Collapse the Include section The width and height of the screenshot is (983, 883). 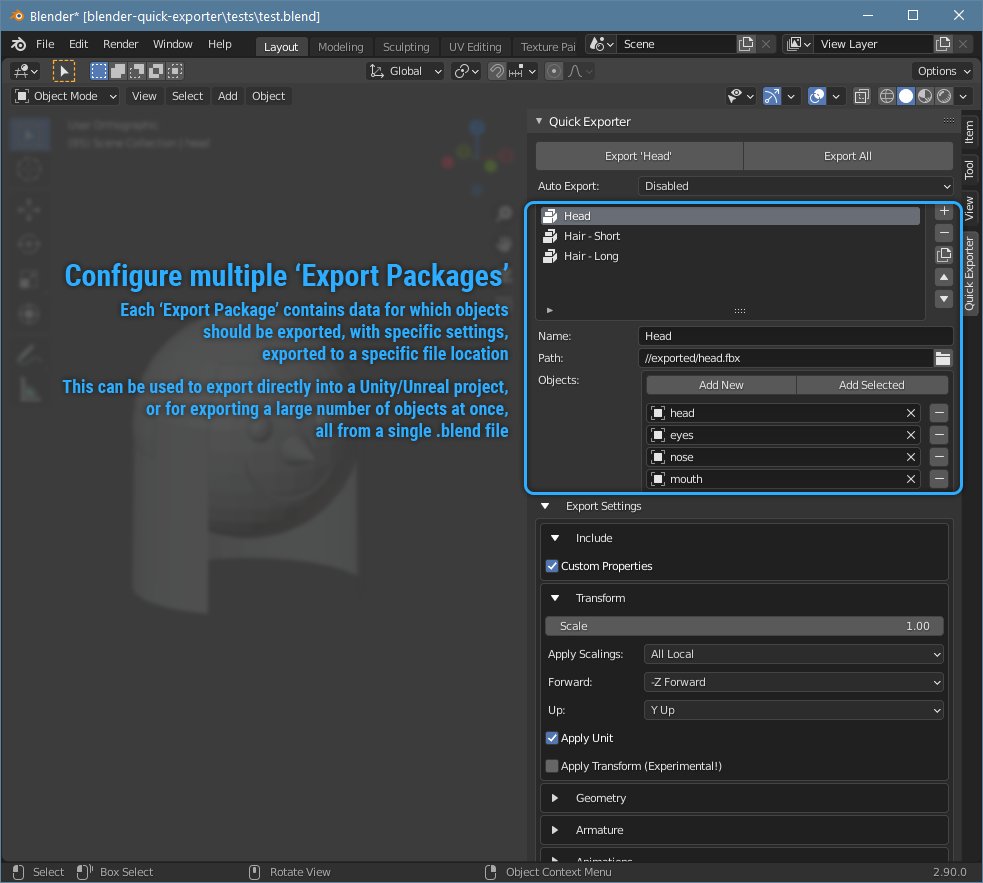click(x=555, y=538)
